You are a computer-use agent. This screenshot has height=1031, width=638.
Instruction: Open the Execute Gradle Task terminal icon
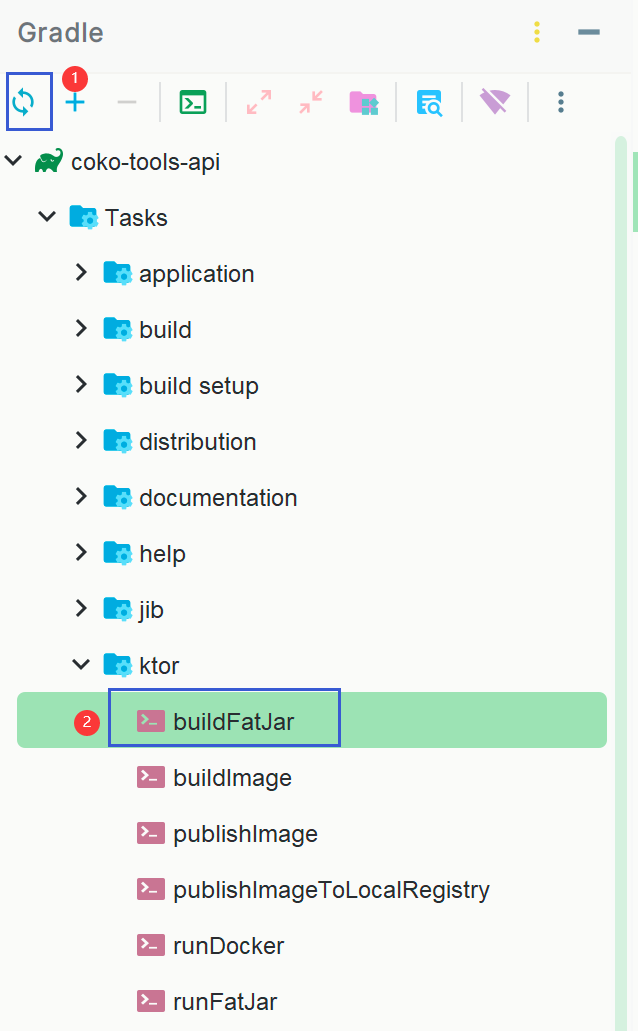(193, 102)
